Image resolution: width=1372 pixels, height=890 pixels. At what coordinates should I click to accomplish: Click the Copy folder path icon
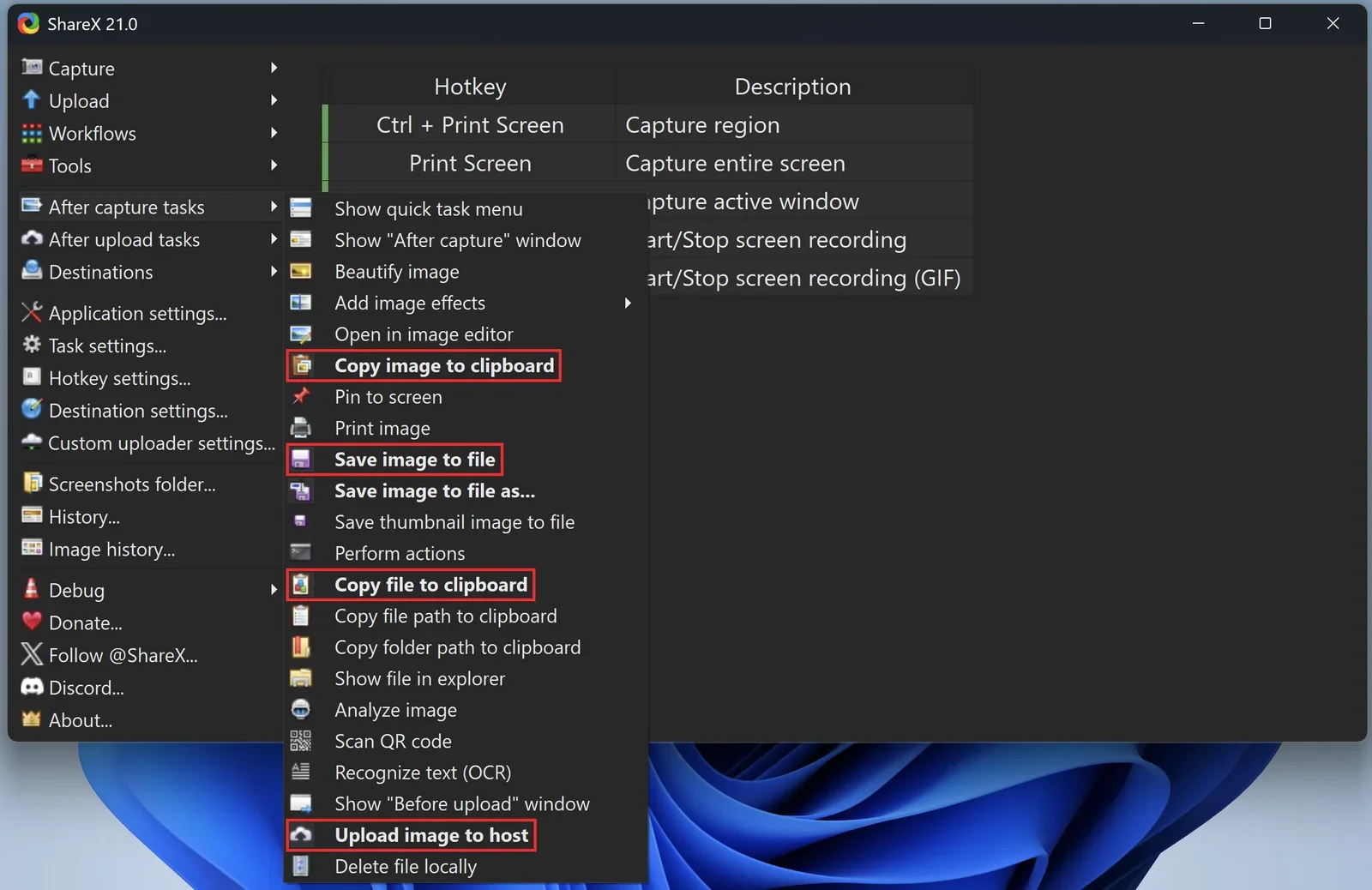click(x=301, y=646)
